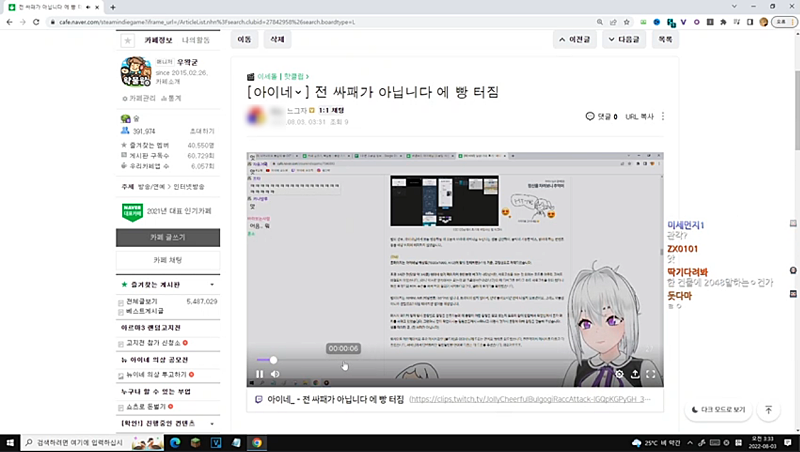Click the browser back arrow
This screenshot has height=452, width=800.
coord(9,22)
